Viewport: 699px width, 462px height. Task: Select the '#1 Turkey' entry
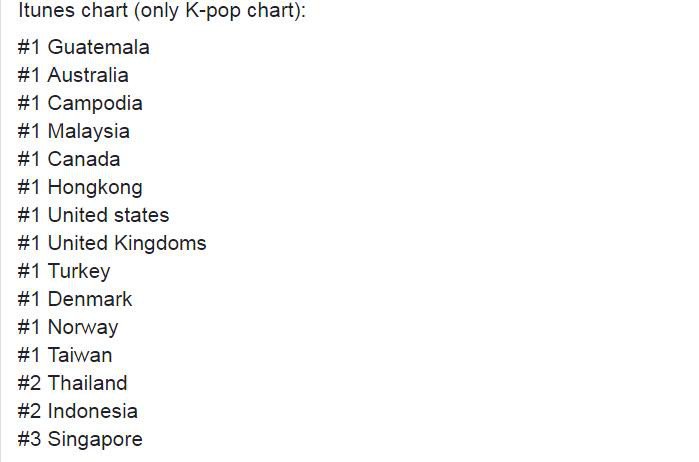(x=64, y=271)
